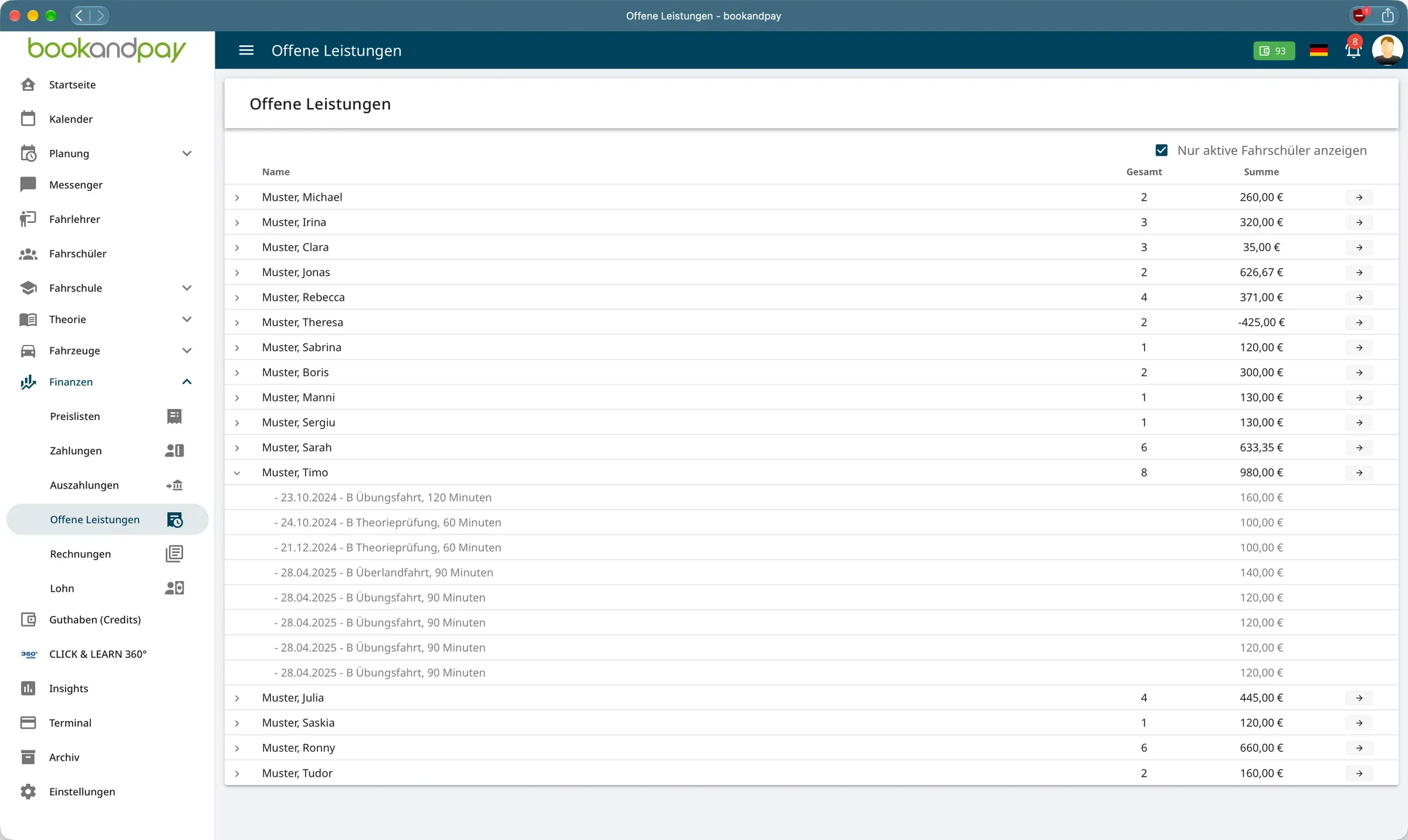This screenshot has height=840, width=1408.
Task: Open CLICK & LEARN 360° entry
Action: point(98,654)
